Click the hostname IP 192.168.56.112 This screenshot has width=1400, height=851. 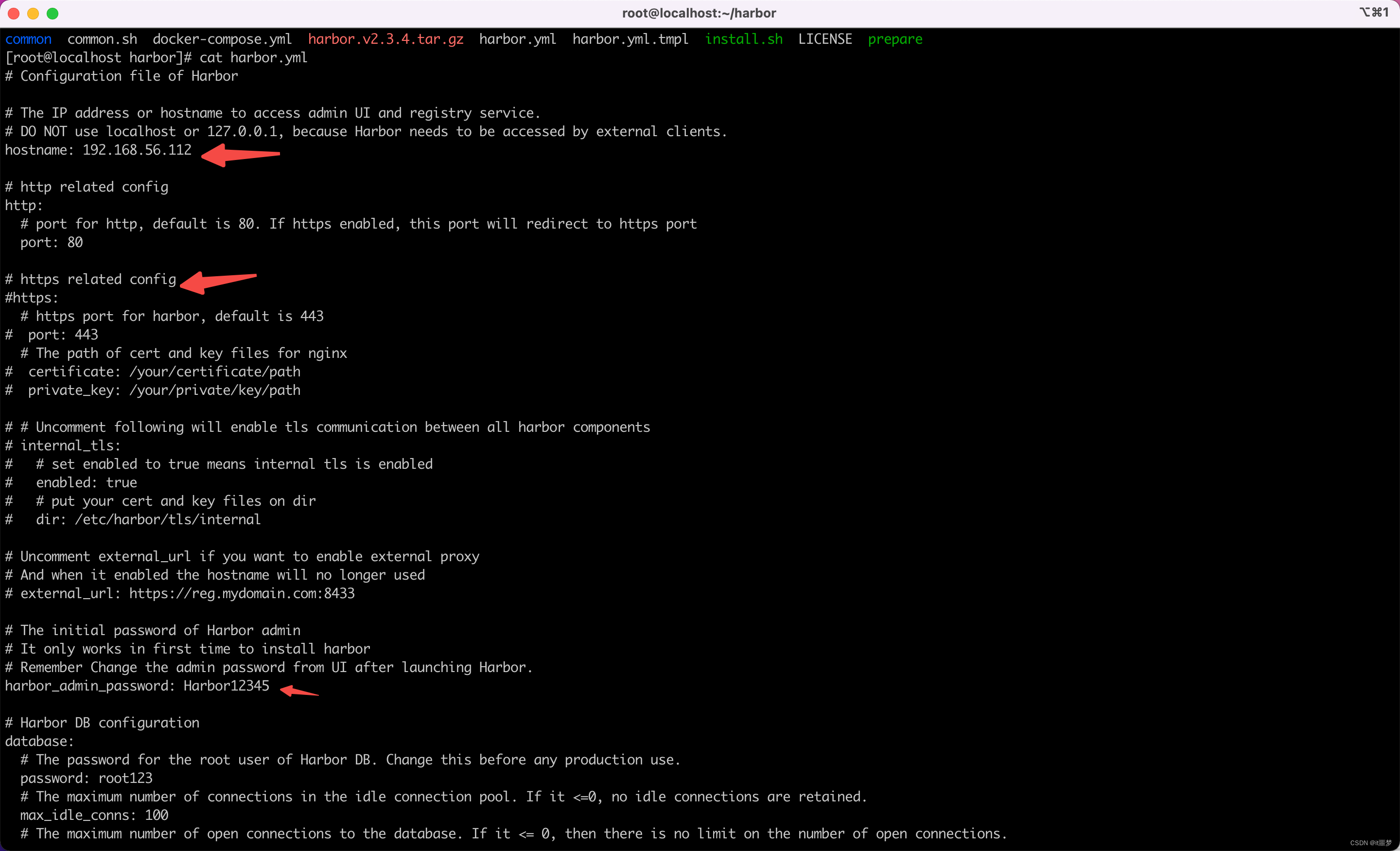pyautogui.click(x=137, y=150)
